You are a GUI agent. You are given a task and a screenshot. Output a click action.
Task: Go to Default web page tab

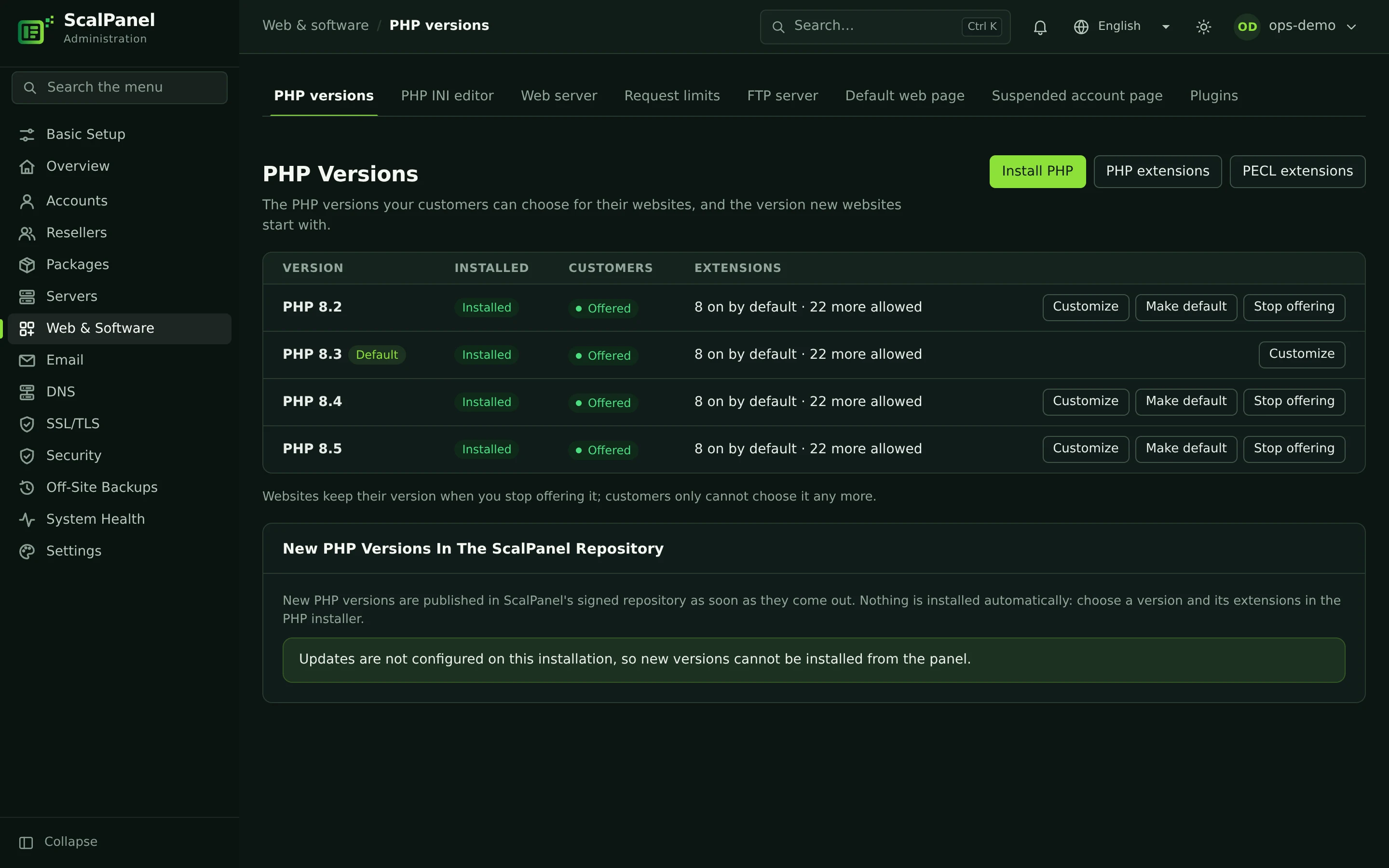point(905,96)
